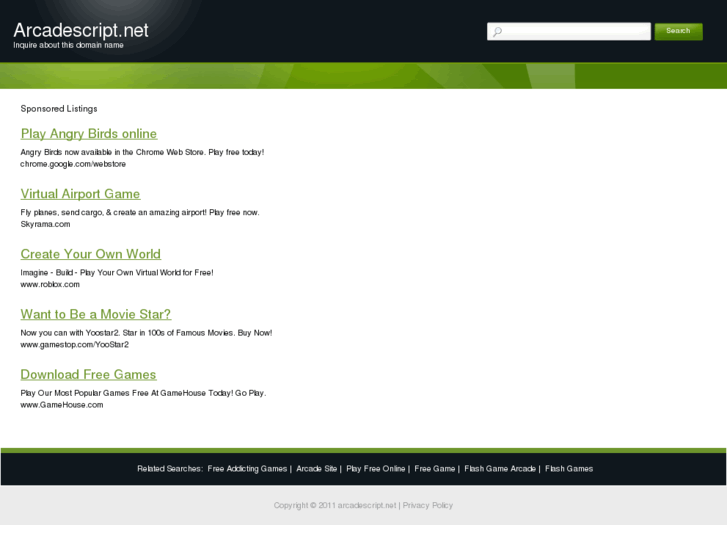Open the Create Your Own World listing

click(90, 254)
